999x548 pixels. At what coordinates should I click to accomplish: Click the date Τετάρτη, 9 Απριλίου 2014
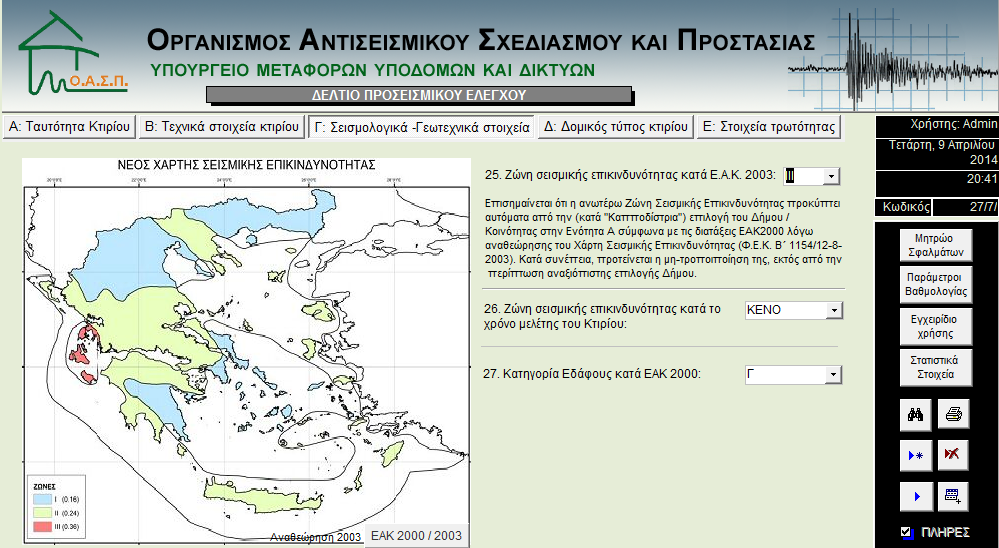[x=942, y=152]
